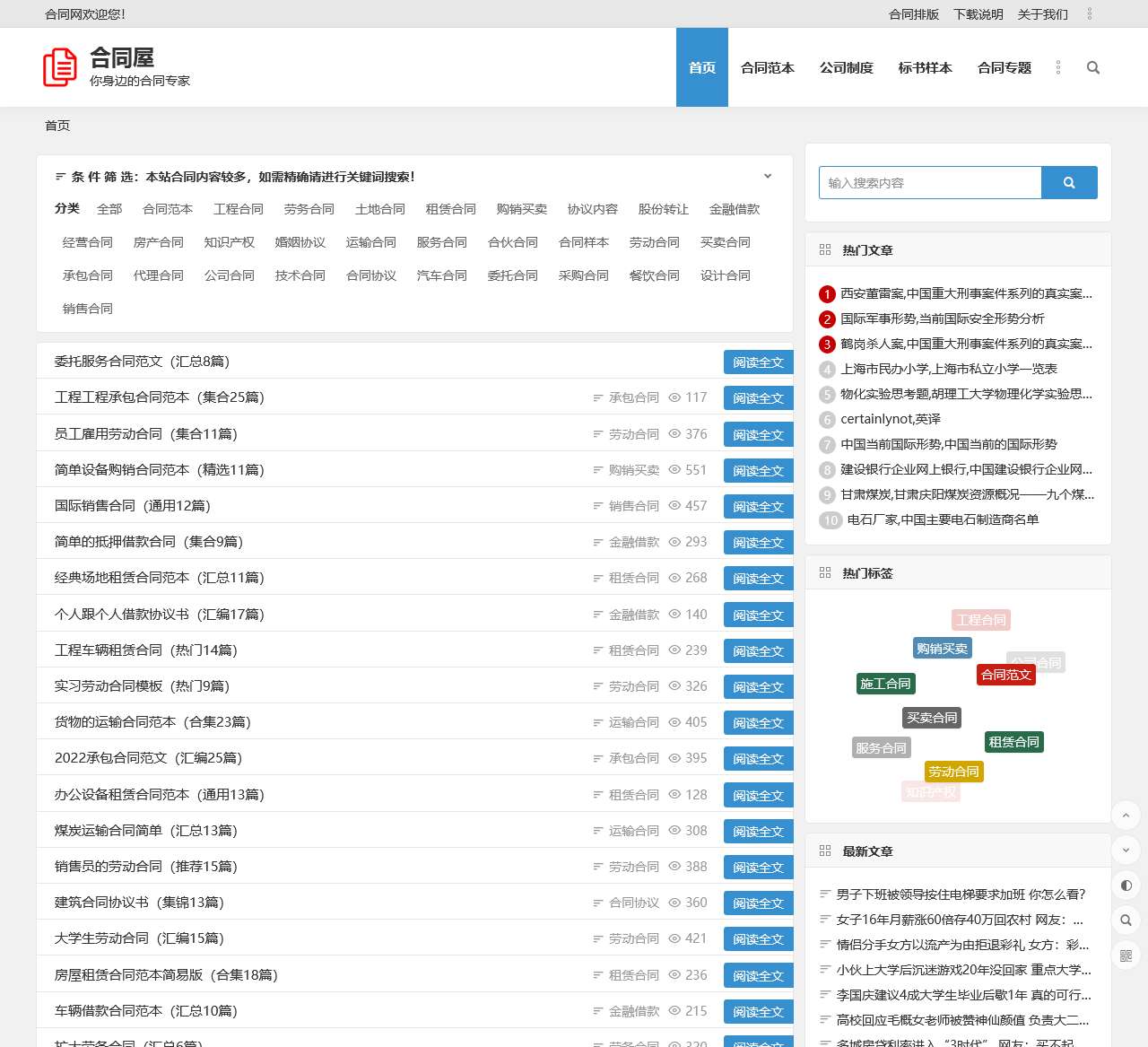Open search via header magnifier icon
The image size is (1148, 1047).
pyautogui.click(x=1092, y=68)
